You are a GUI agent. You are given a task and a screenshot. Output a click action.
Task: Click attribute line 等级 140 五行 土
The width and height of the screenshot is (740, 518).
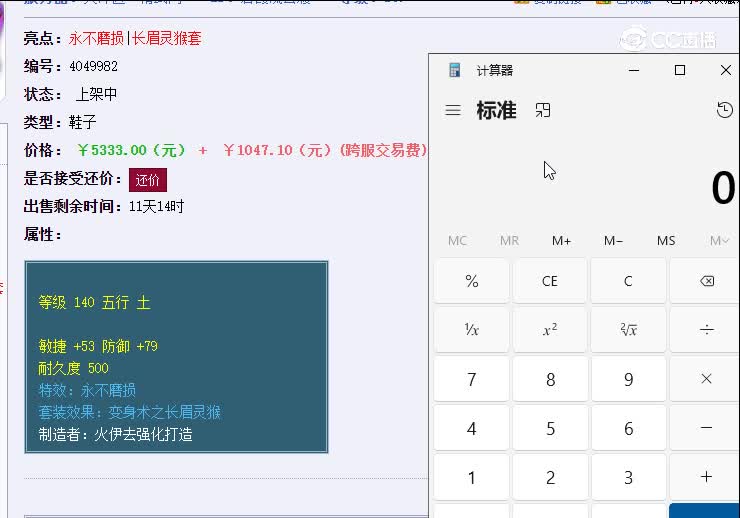[94, 302]
